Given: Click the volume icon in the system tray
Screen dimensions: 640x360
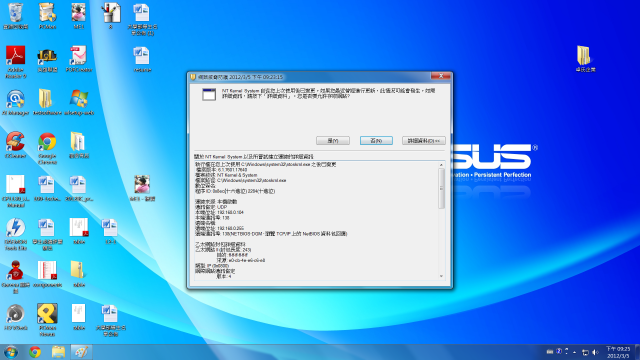Looking at the screenshot, I should (x=596, y=352).
